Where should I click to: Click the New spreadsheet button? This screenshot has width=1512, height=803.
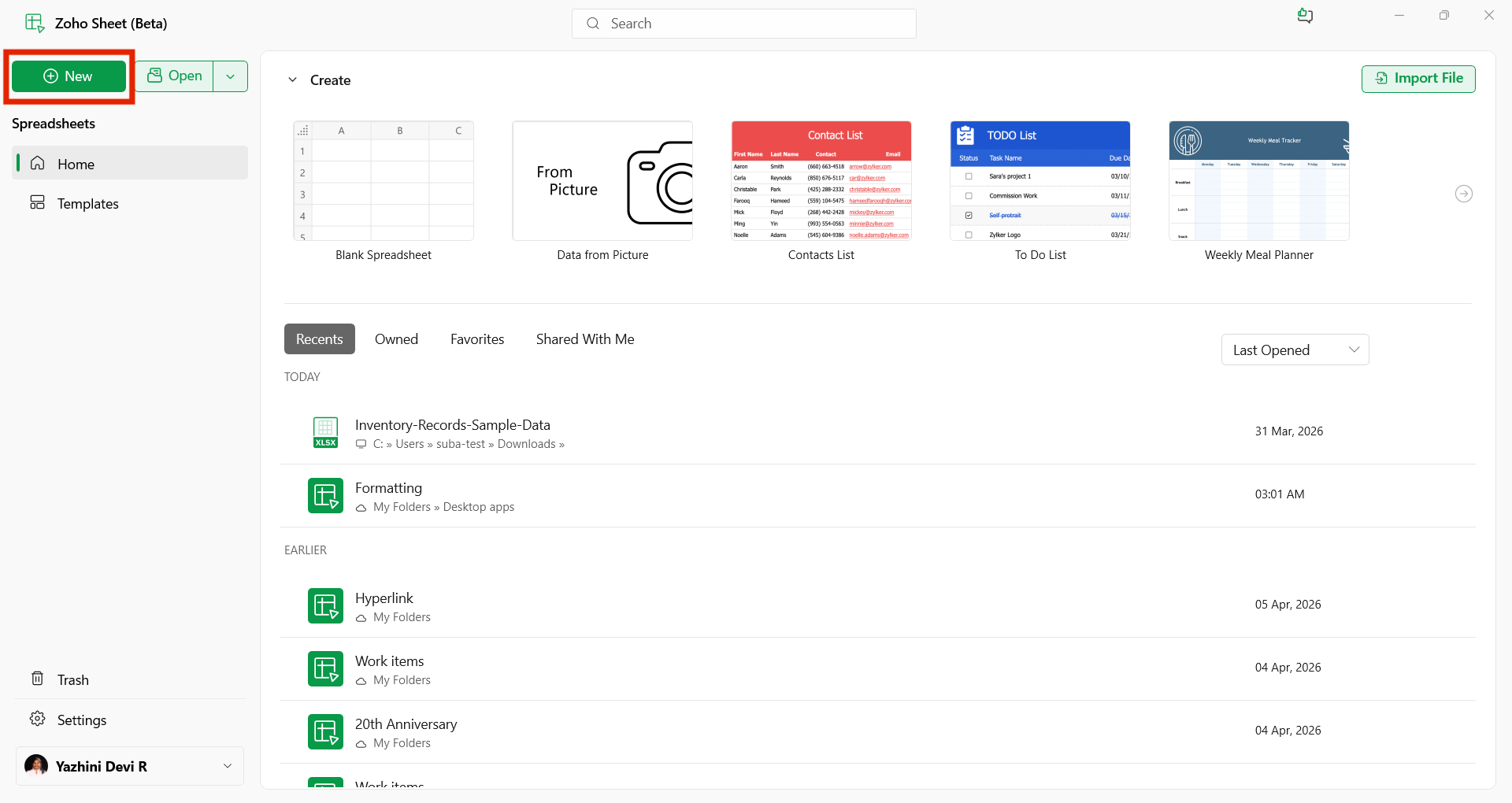pyautogui.click(x=69, y=76)
